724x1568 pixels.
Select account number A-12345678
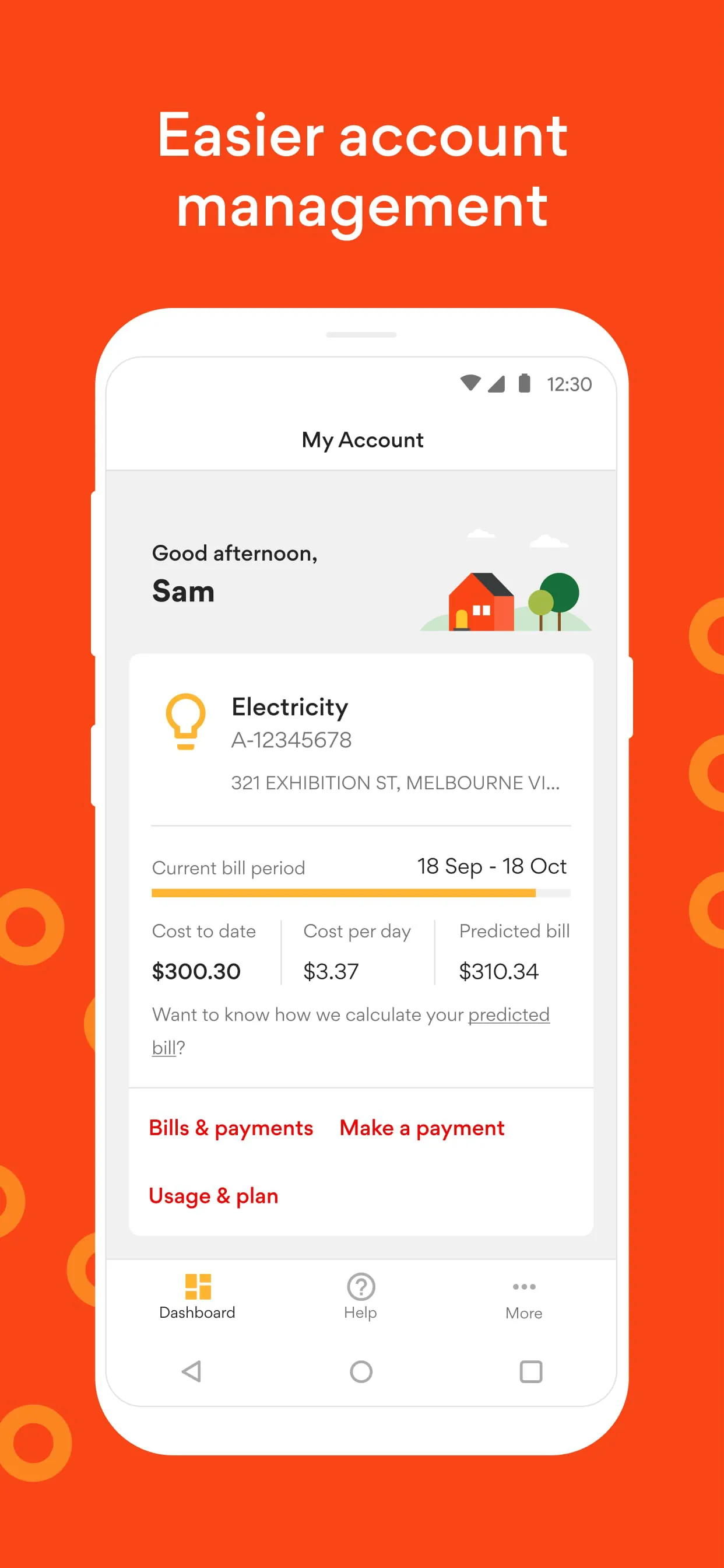point(293,741)
